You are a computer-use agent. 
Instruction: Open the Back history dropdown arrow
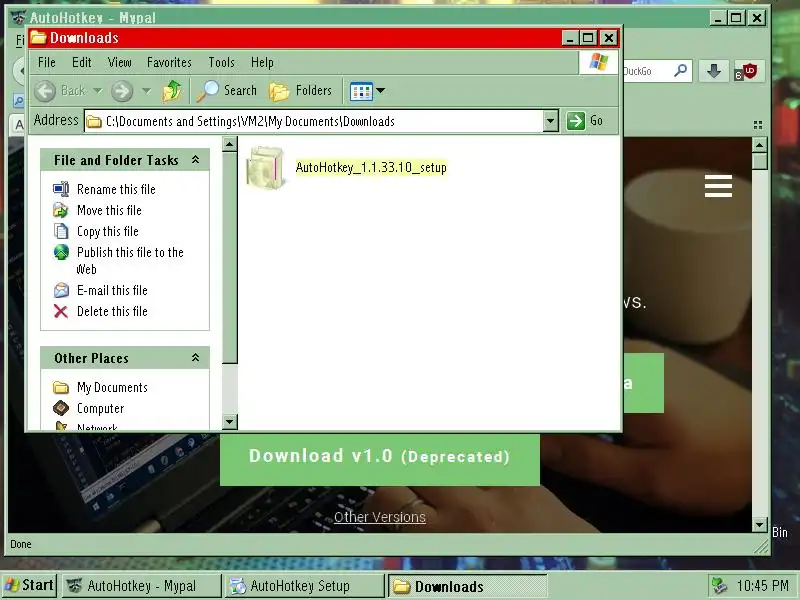[97, 91]
